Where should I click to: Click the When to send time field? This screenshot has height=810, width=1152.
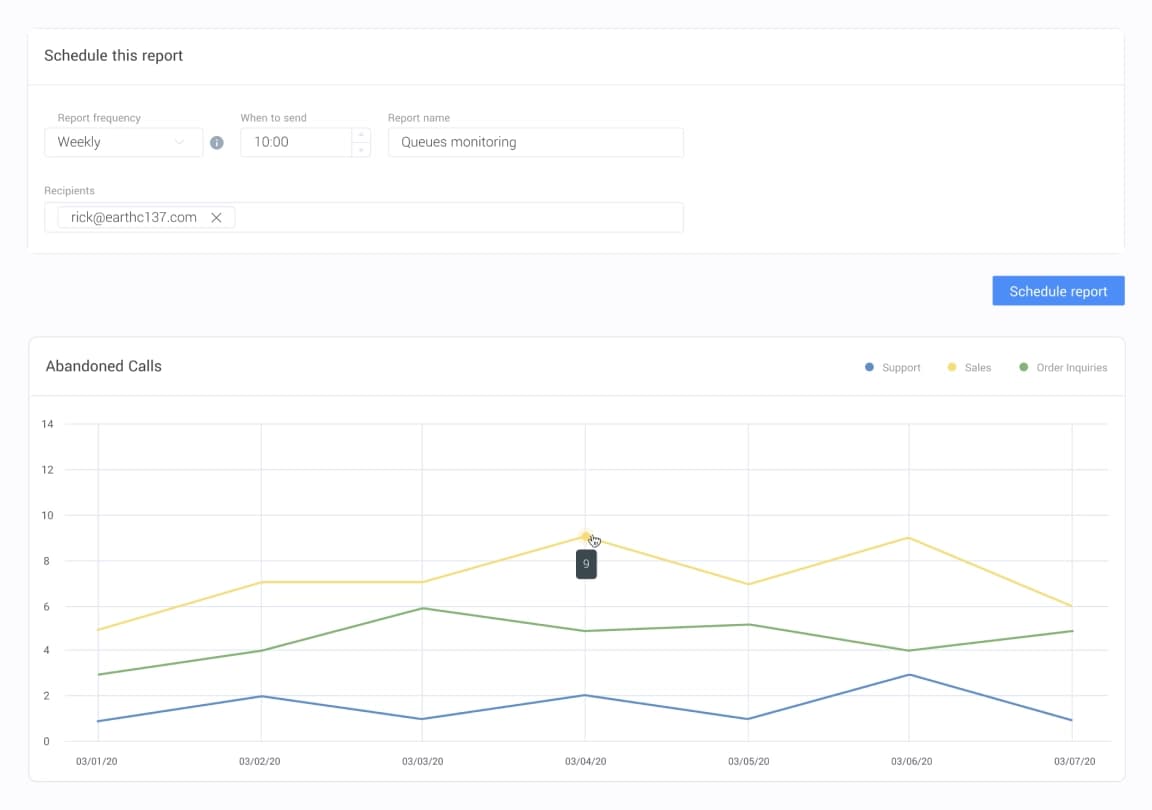pos(296,142)
